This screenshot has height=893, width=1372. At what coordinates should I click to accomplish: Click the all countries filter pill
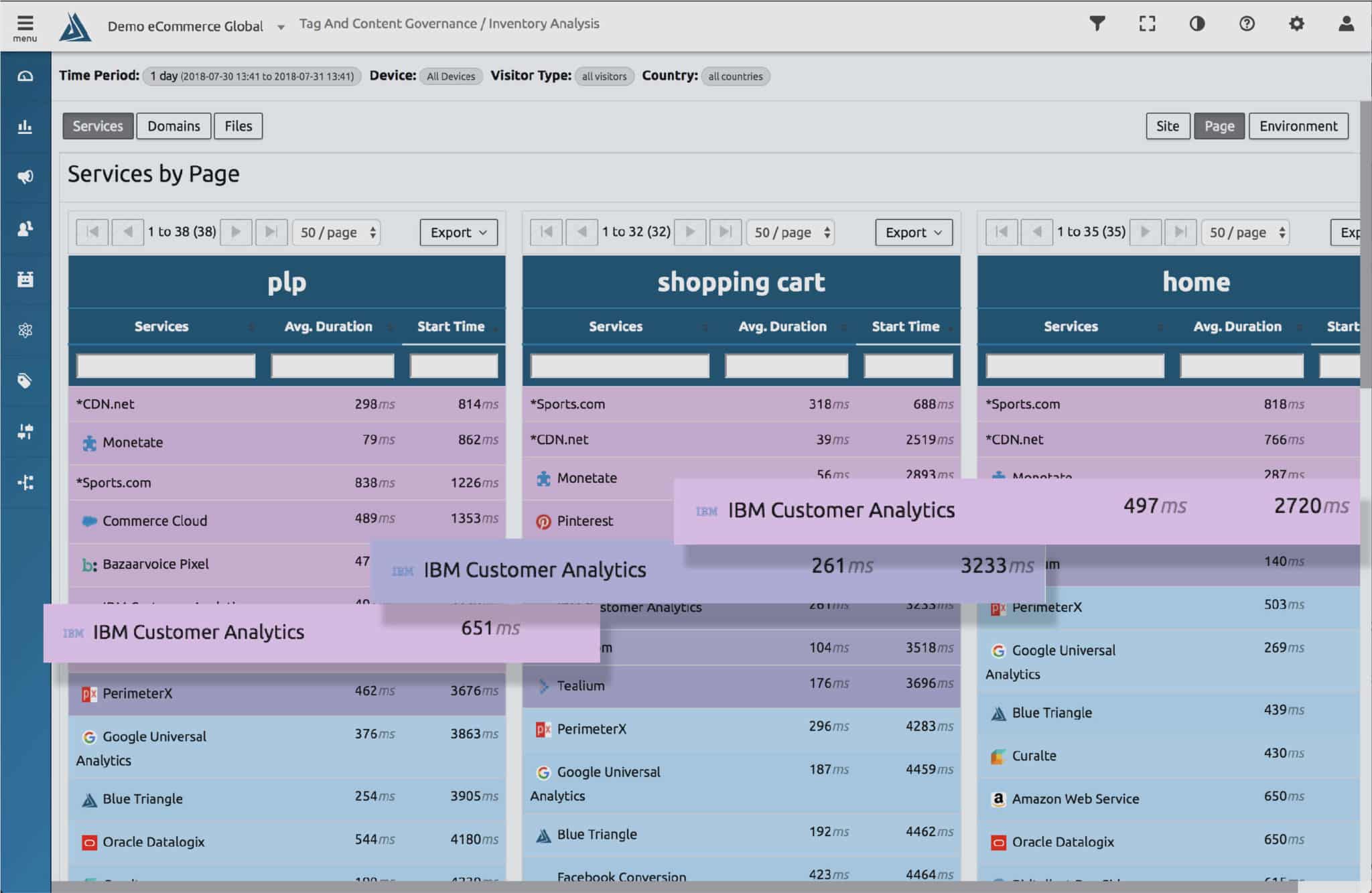click(x=736, y=76)
